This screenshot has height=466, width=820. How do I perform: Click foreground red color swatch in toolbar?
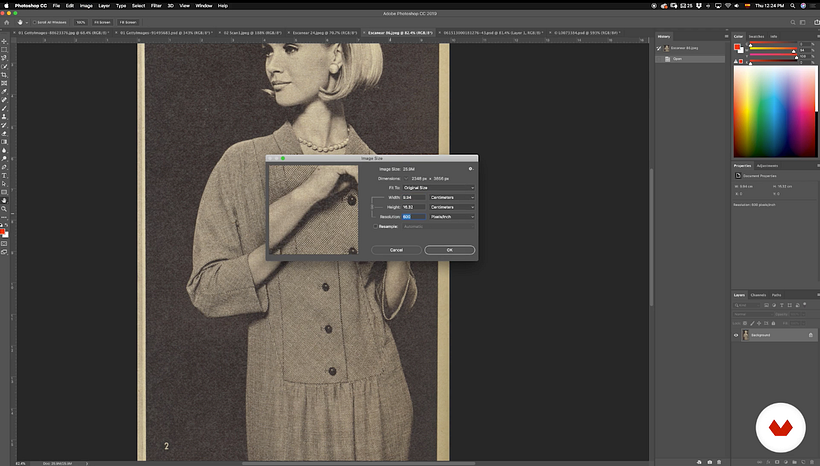[x=3, y=232]
